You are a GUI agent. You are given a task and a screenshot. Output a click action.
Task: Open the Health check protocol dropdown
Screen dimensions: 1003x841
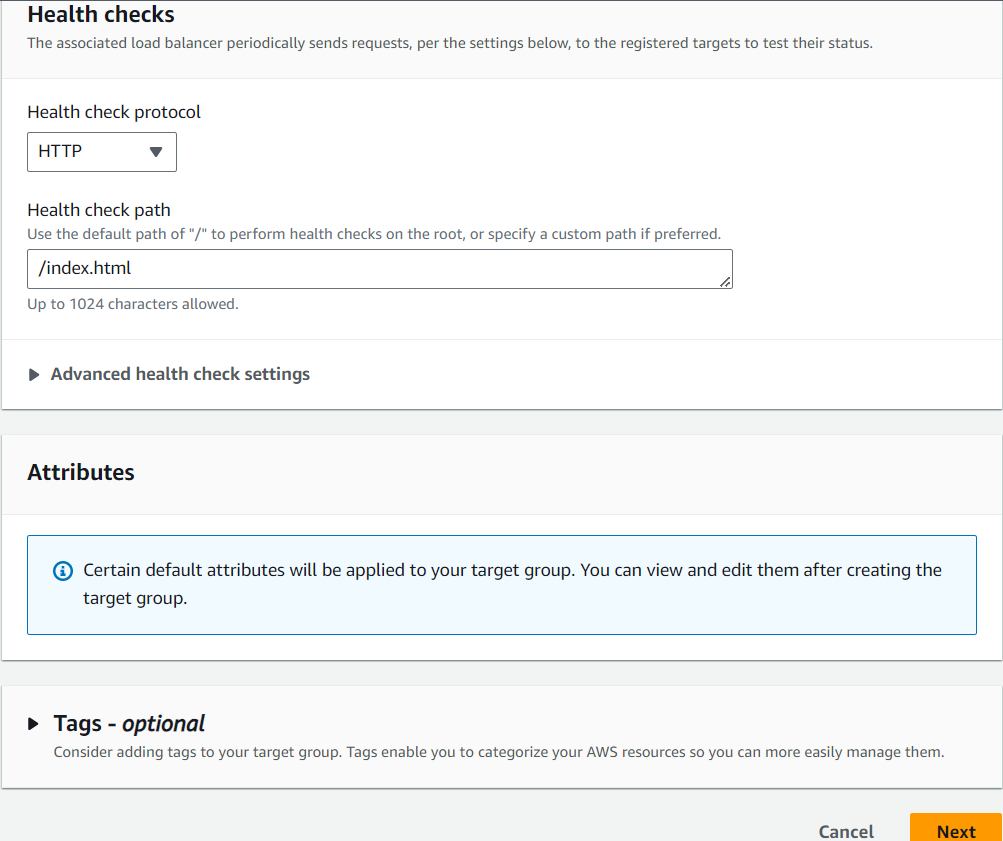101,152
